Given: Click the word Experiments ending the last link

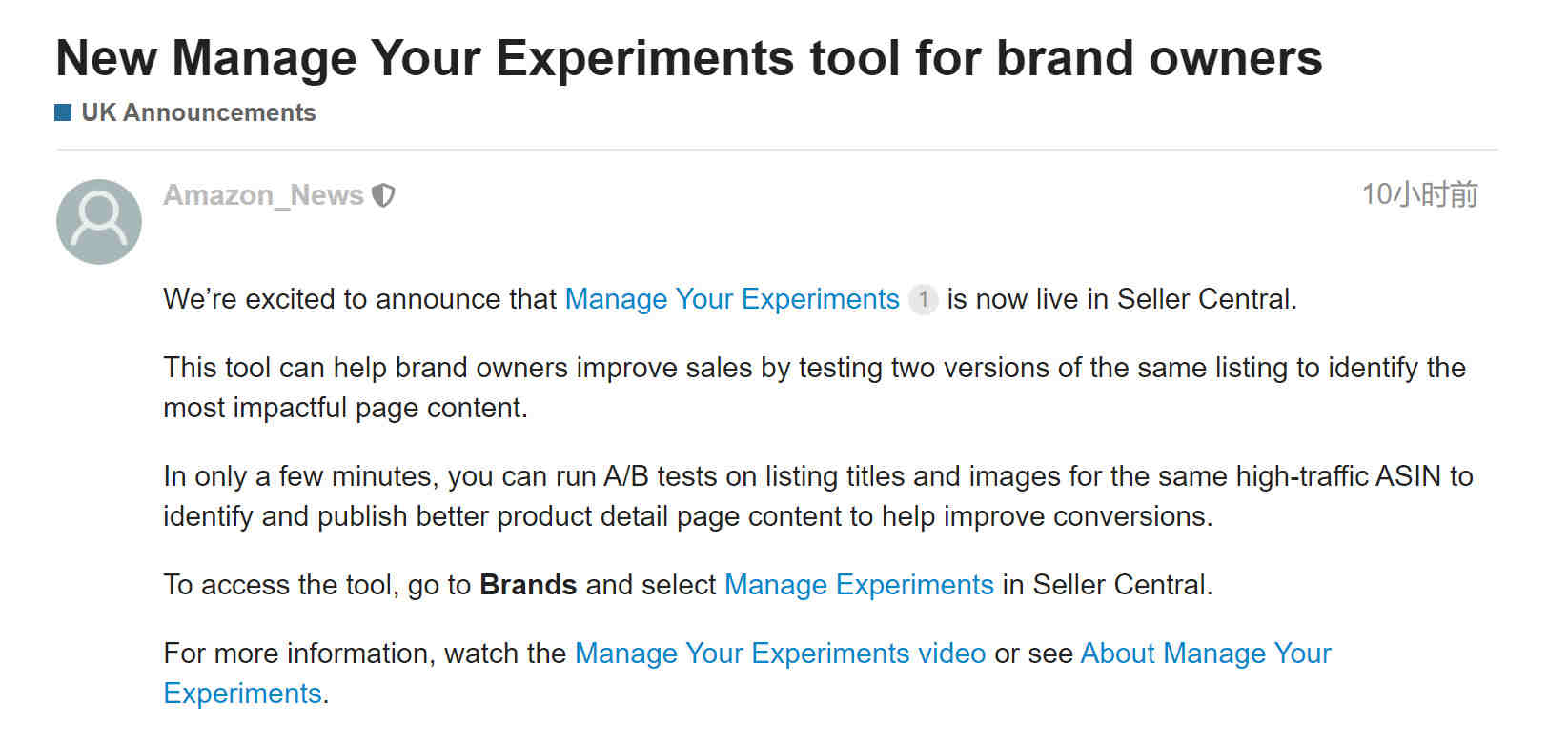Looking at the screenshot, I should click(242, 694).
